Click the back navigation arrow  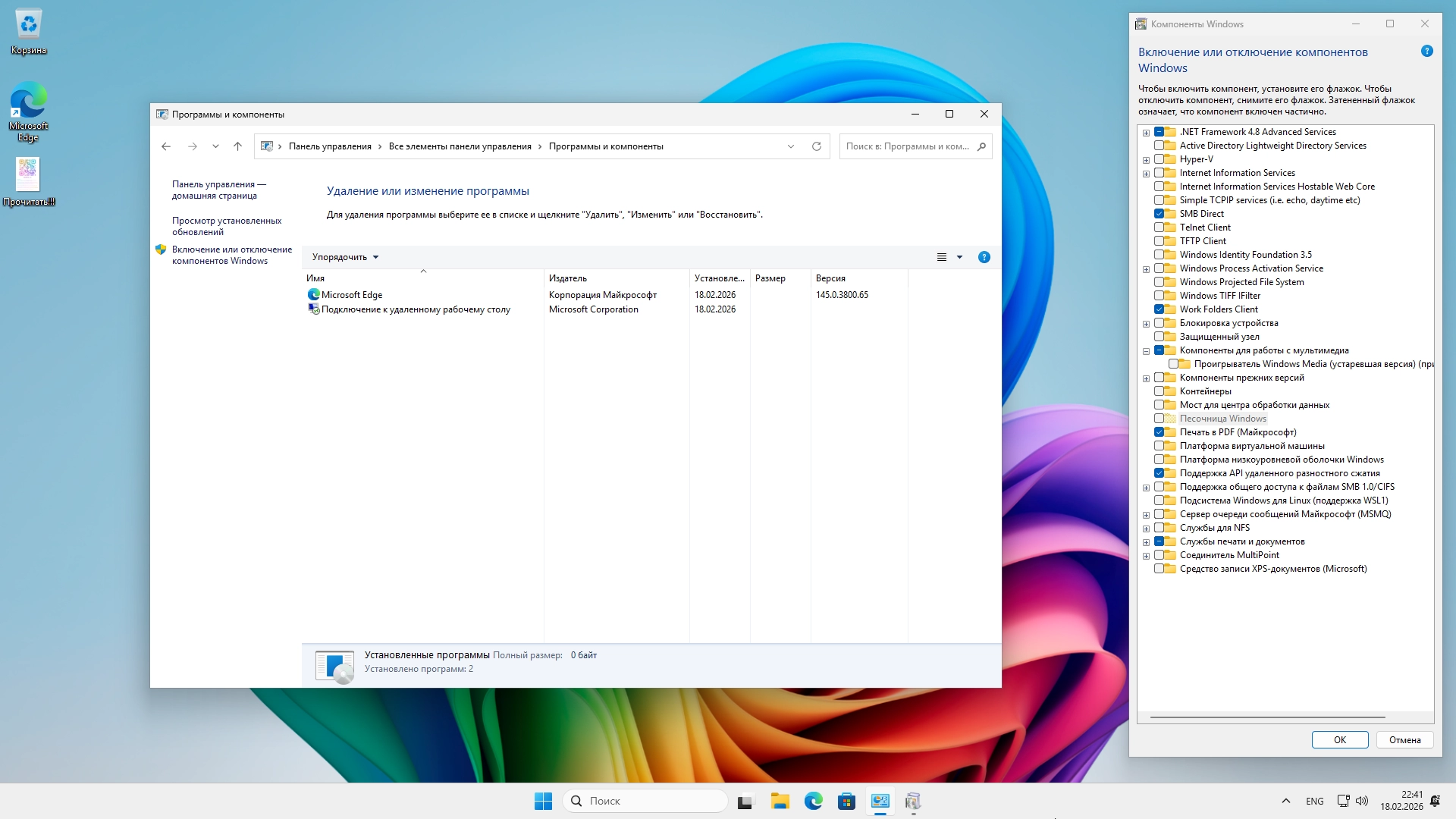(x=166, y=146)
